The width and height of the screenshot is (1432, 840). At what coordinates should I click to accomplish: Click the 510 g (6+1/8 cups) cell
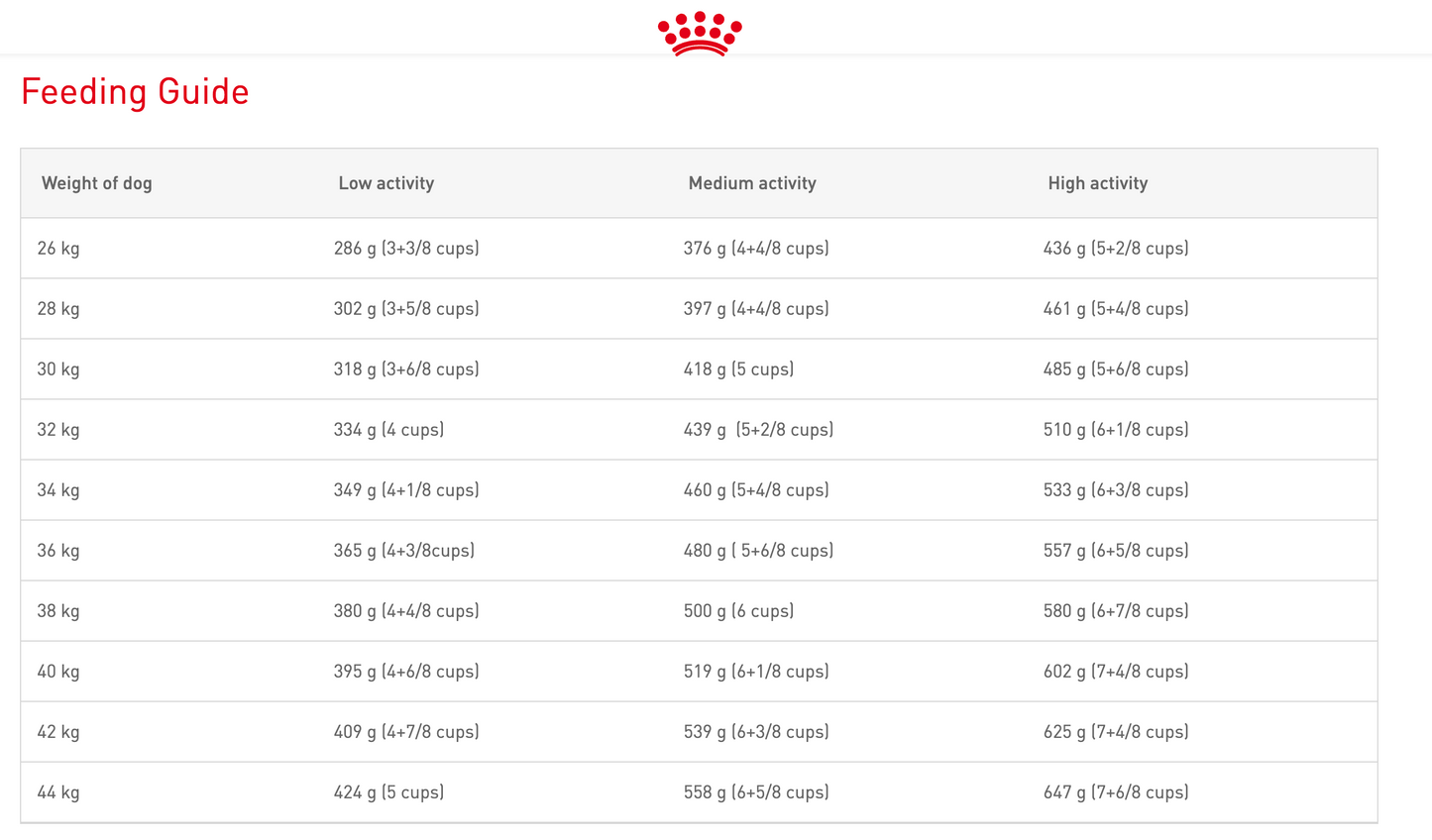(x=1116, y=430)
